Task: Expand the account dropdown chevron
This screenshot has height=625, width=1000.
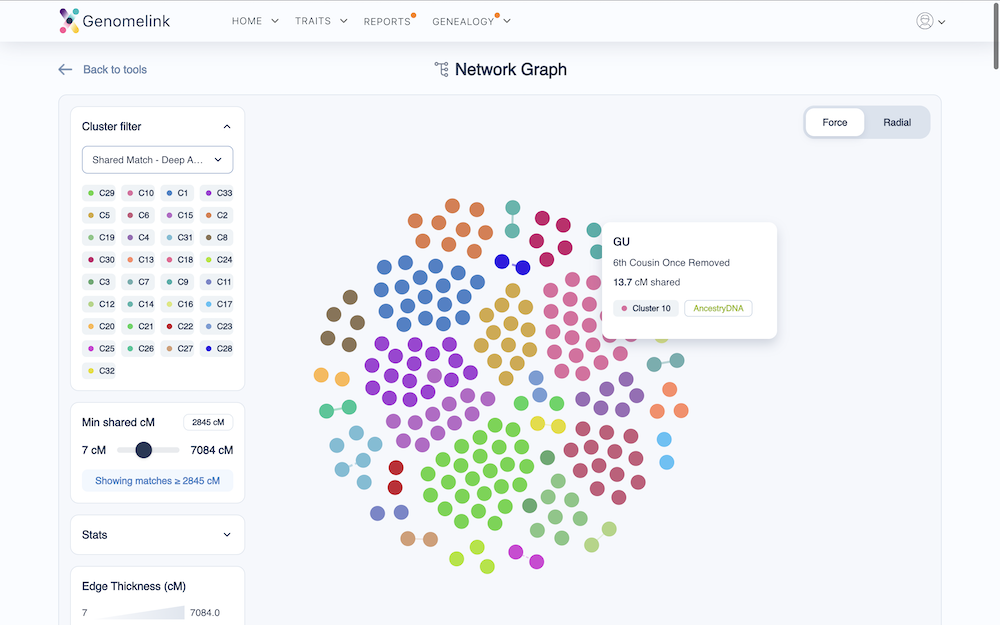Action: (x=941, y=22)
